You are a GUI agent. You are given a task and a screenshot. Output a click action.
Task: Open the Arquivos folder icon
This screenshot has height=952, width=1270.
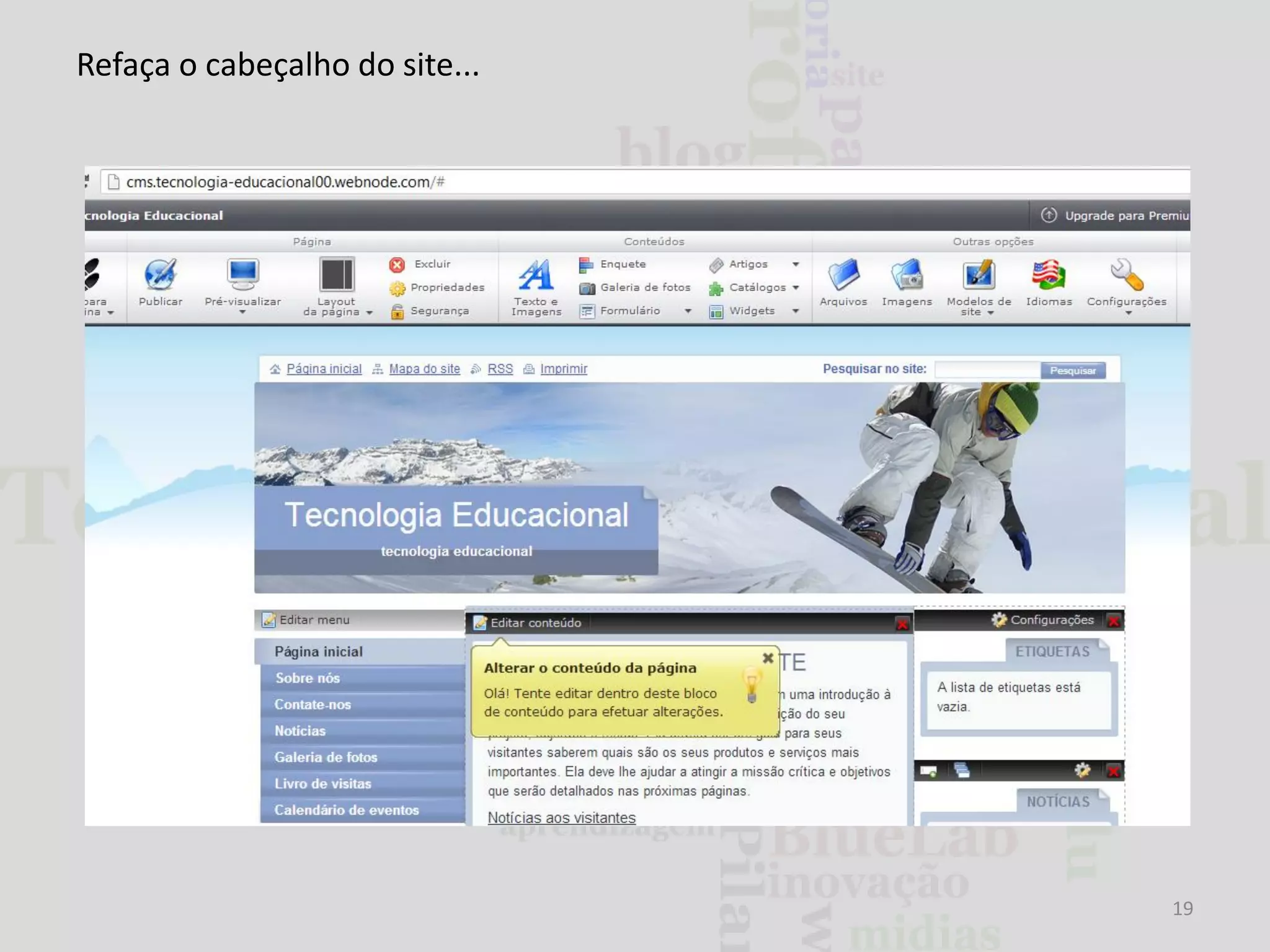(843, 275)
